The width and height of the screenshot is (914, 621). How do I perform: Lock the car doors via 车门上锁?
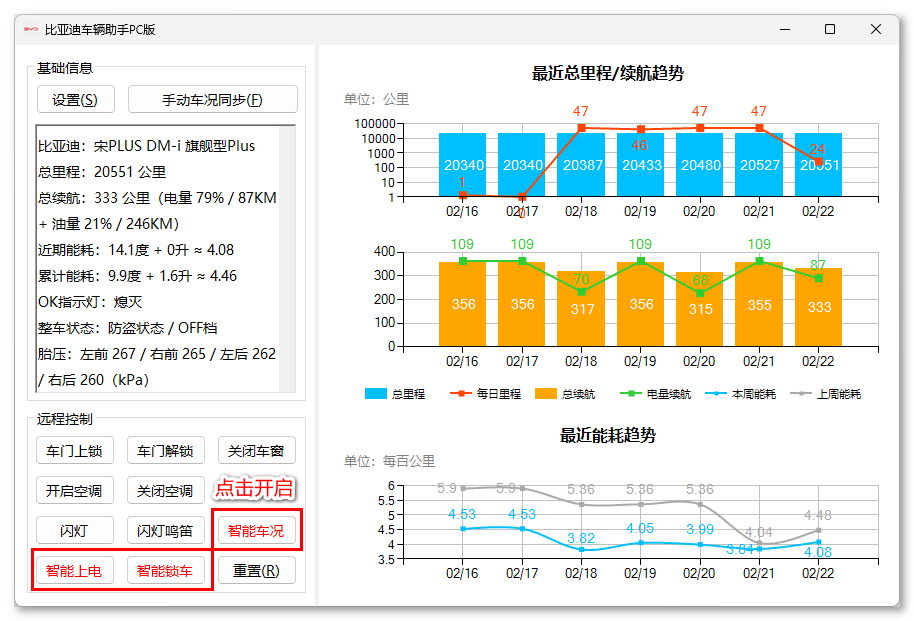[74, 450]
